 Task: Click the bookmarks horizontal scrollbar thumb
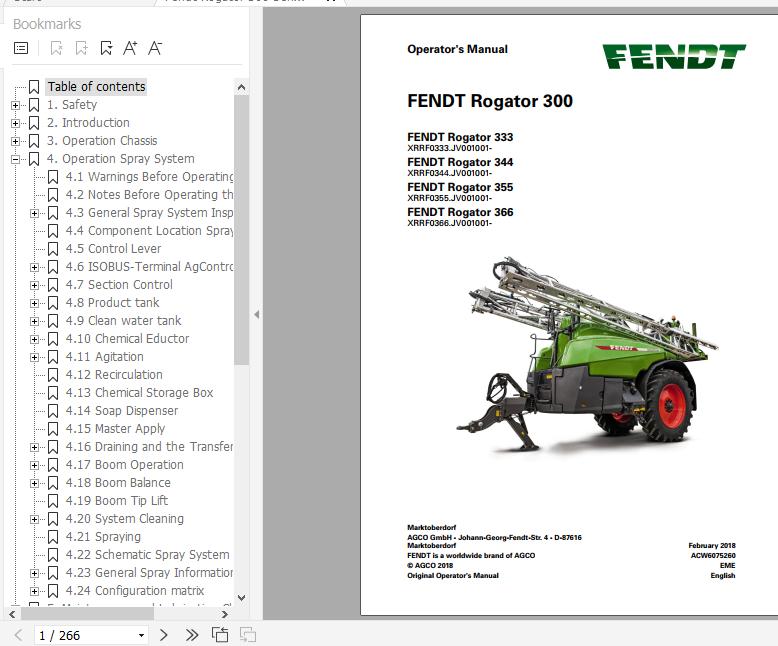87,614
